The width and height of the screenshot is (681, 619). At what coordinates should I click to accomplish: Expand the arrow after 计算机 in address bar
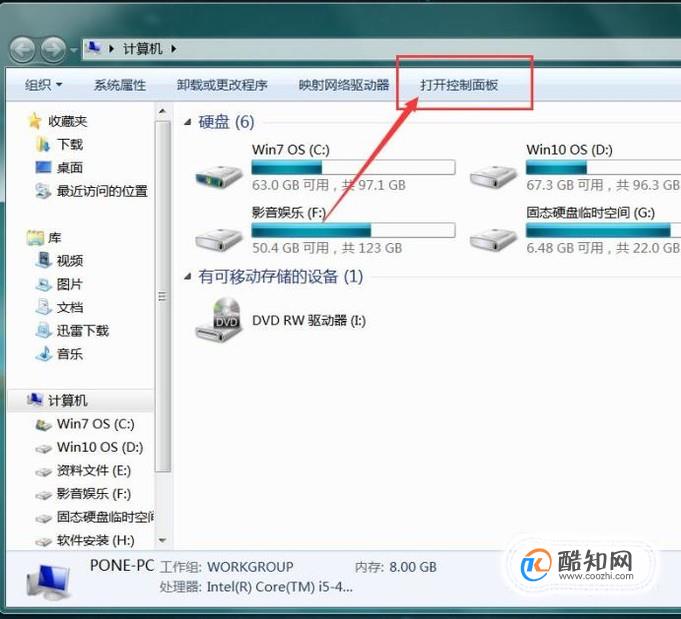click(x=174, y=49)
